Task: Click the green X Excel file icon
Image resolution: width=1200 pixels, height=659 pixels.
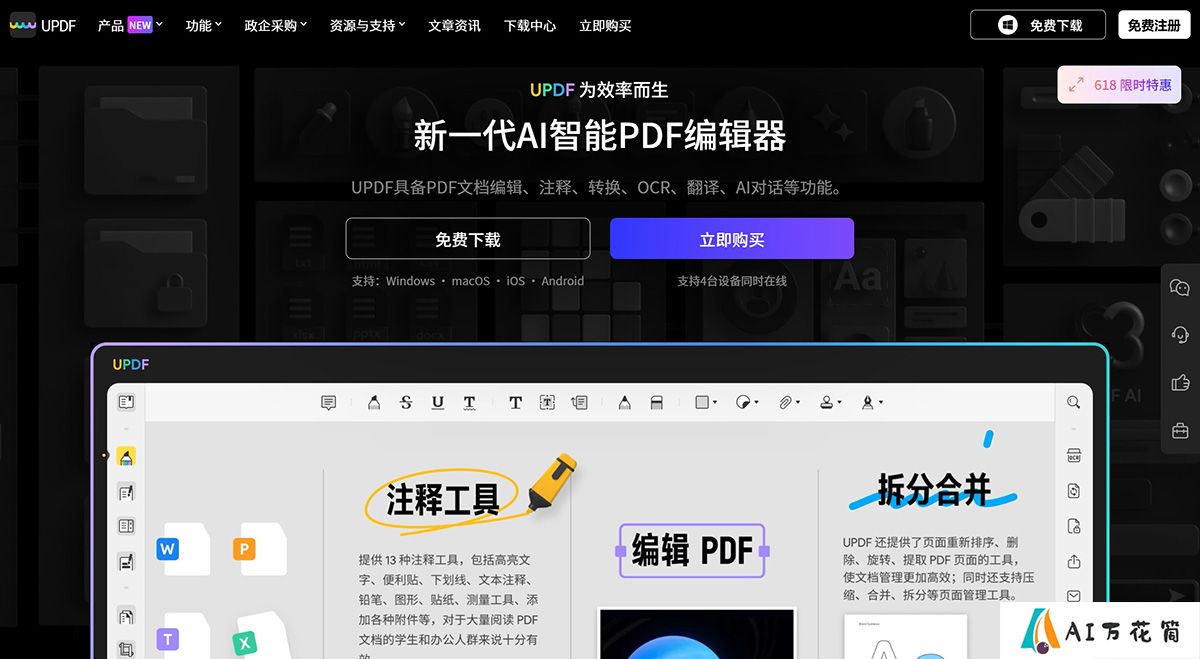Action: pos(244,644)
